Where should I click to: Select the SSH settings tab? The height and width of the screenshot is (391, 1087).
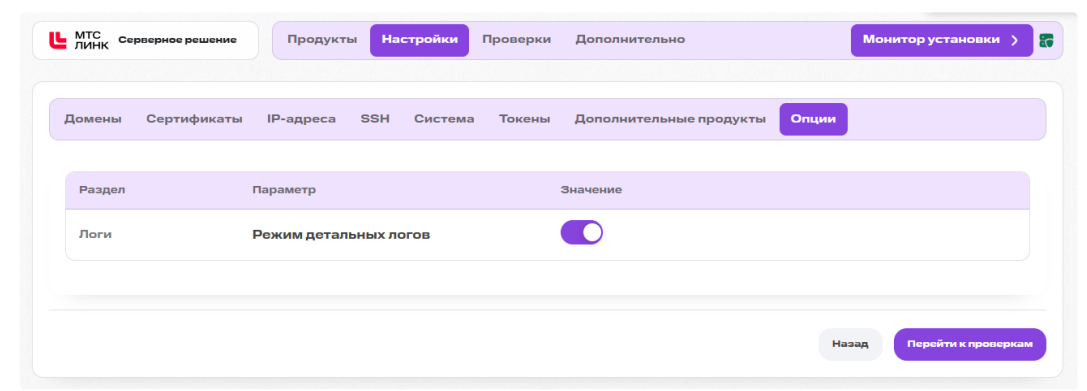(x=375, y=119)
